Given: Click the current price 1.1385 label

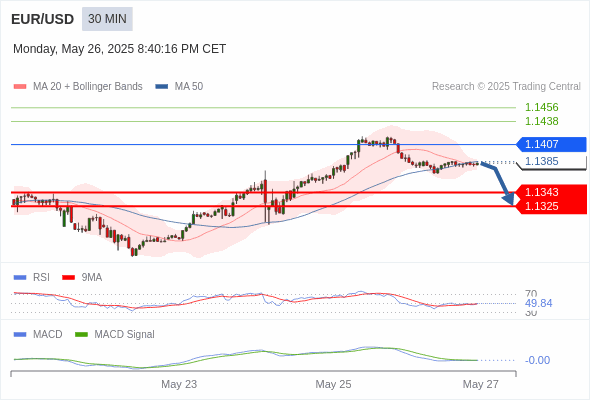Looking at the screenshot, I should click(x=541, y=161).
